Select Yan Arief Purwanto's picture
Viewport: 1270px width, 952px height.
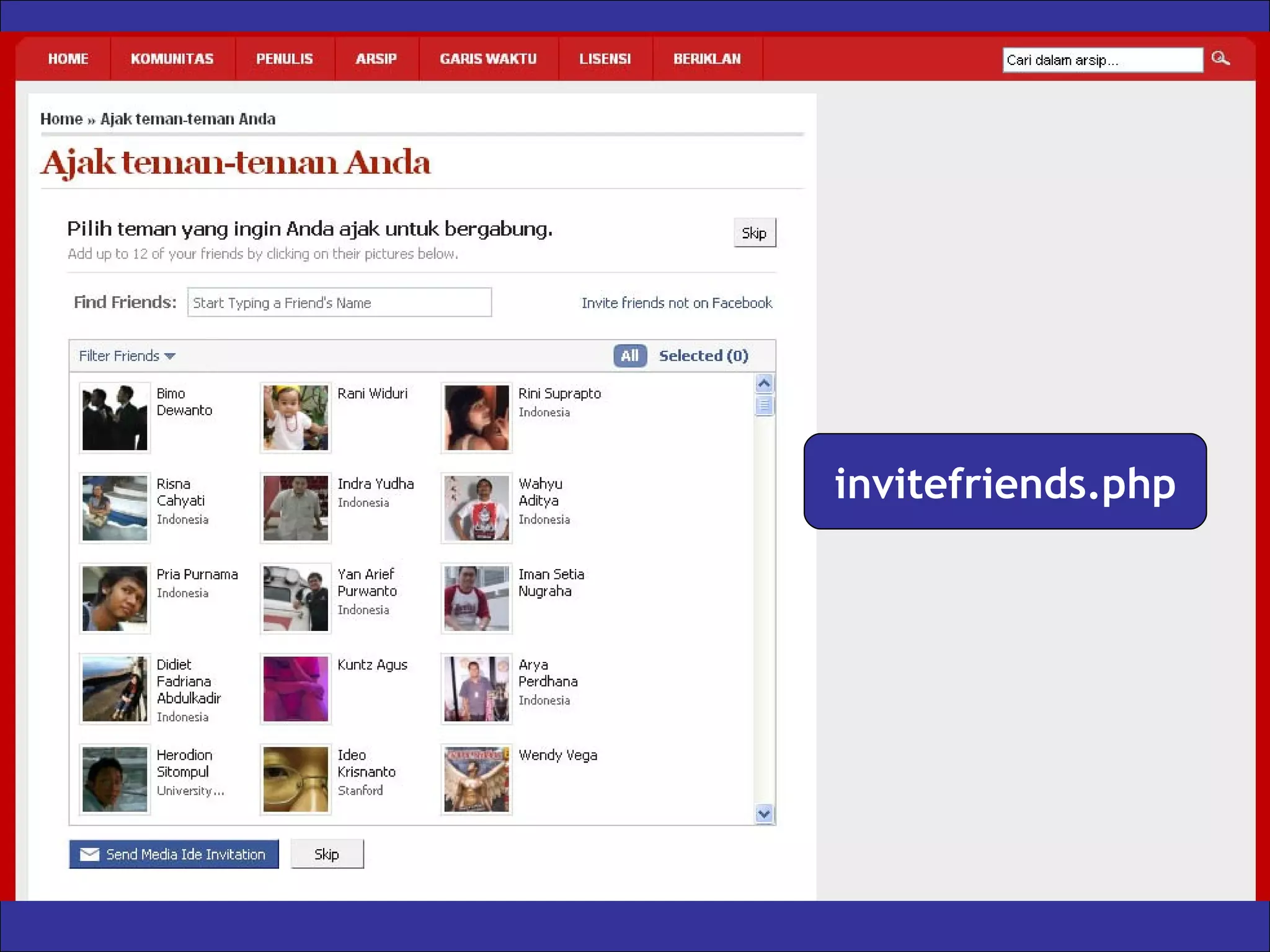[x=296, y=598]
